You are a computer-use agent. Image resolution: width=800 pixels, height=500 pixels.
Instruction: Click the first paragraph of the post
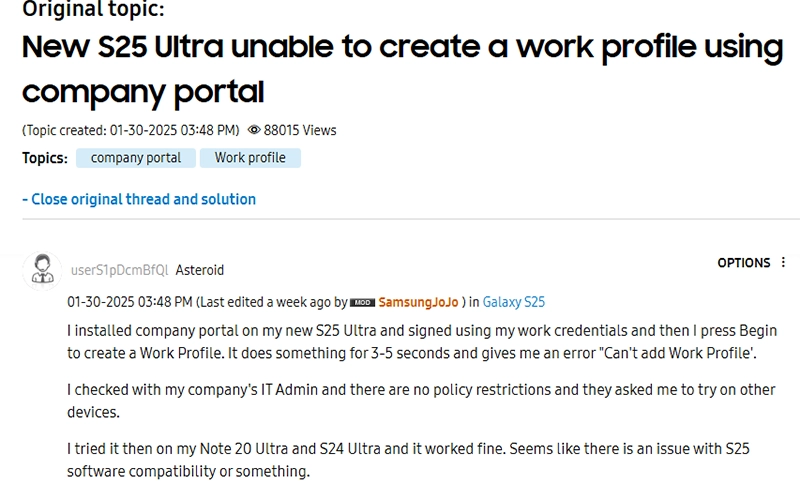point(422,342)
